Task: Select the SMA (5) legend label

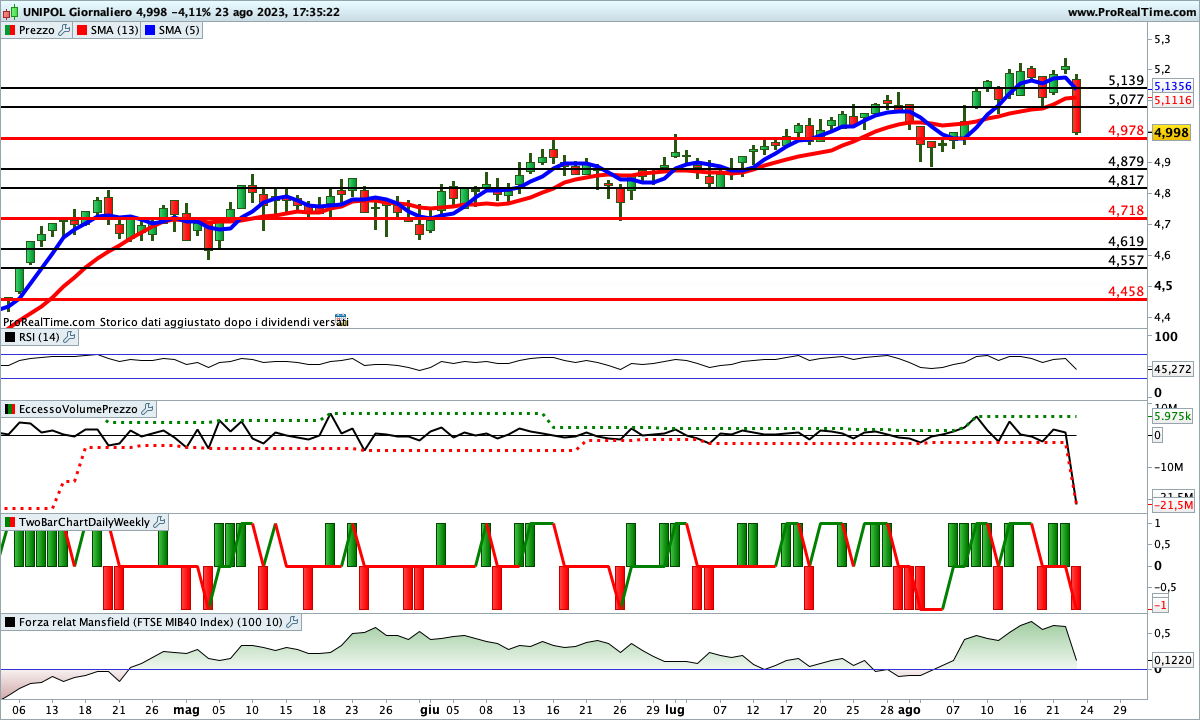Action: (181, 30)
